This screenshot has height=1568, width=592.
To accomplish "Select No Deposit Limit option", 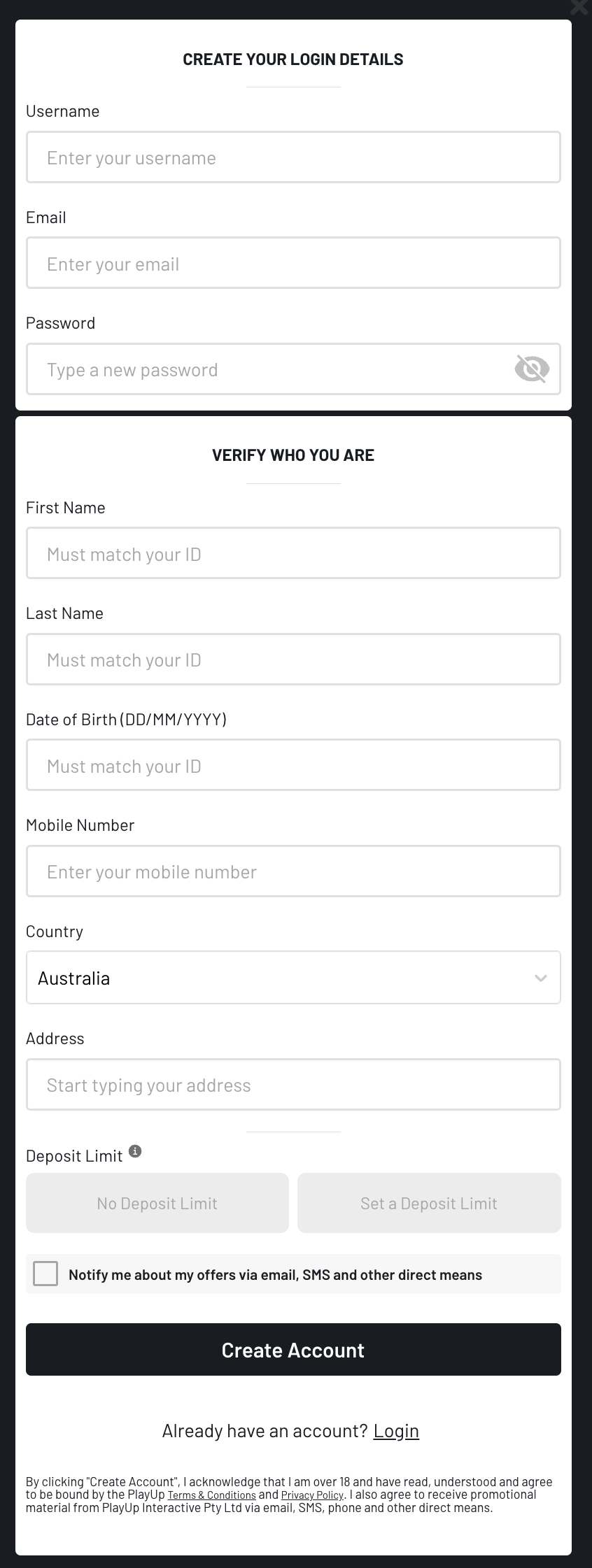I will [157, 1202].
